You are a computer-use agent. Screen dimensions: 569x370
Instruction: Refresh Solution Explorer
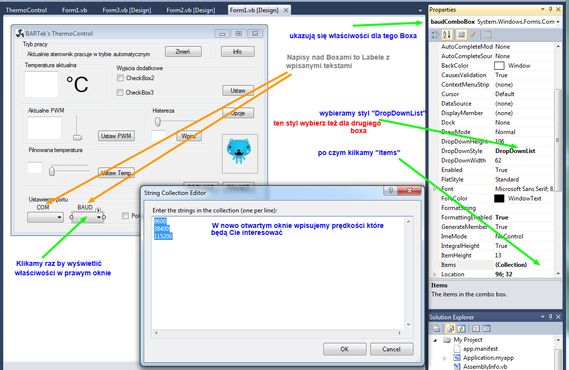pos(462,329)
